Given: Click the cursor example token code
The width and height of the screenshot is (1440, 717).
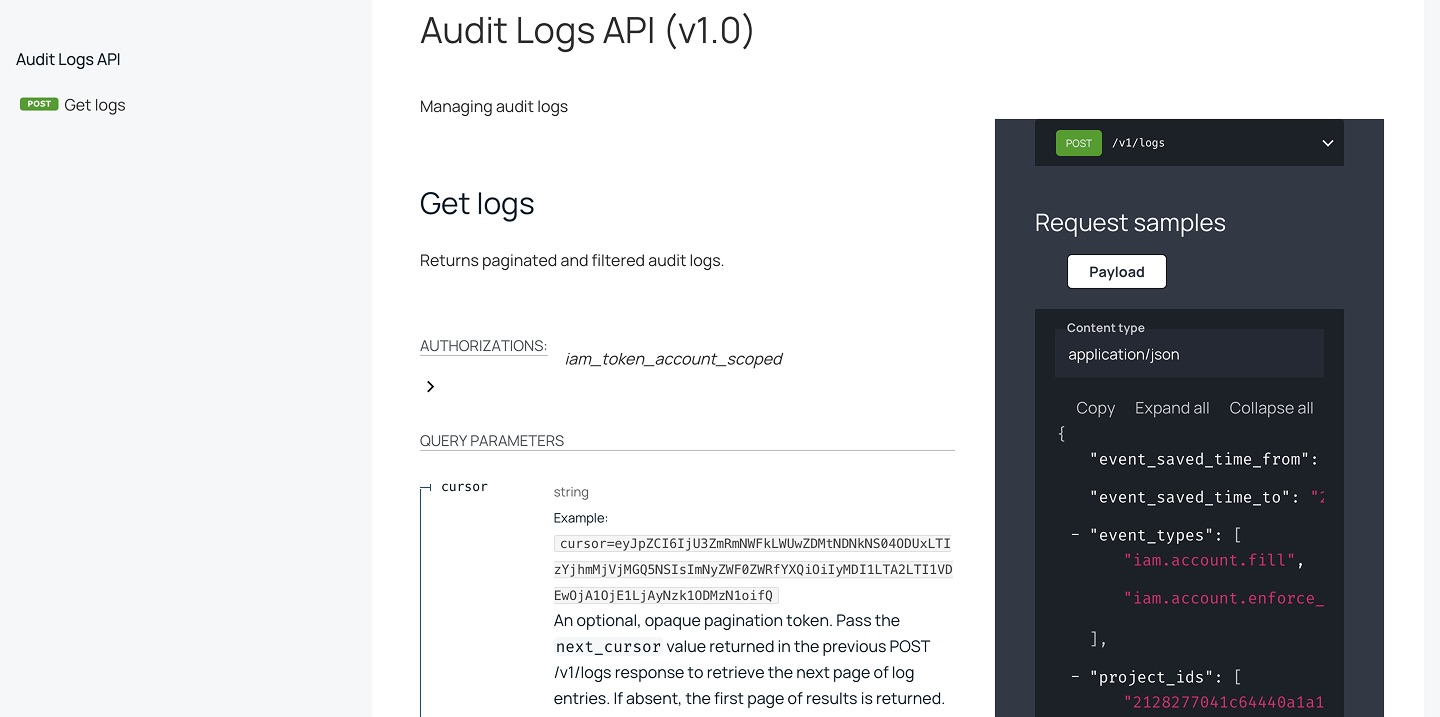Looking at the screenshot, I should coord(752,569).
